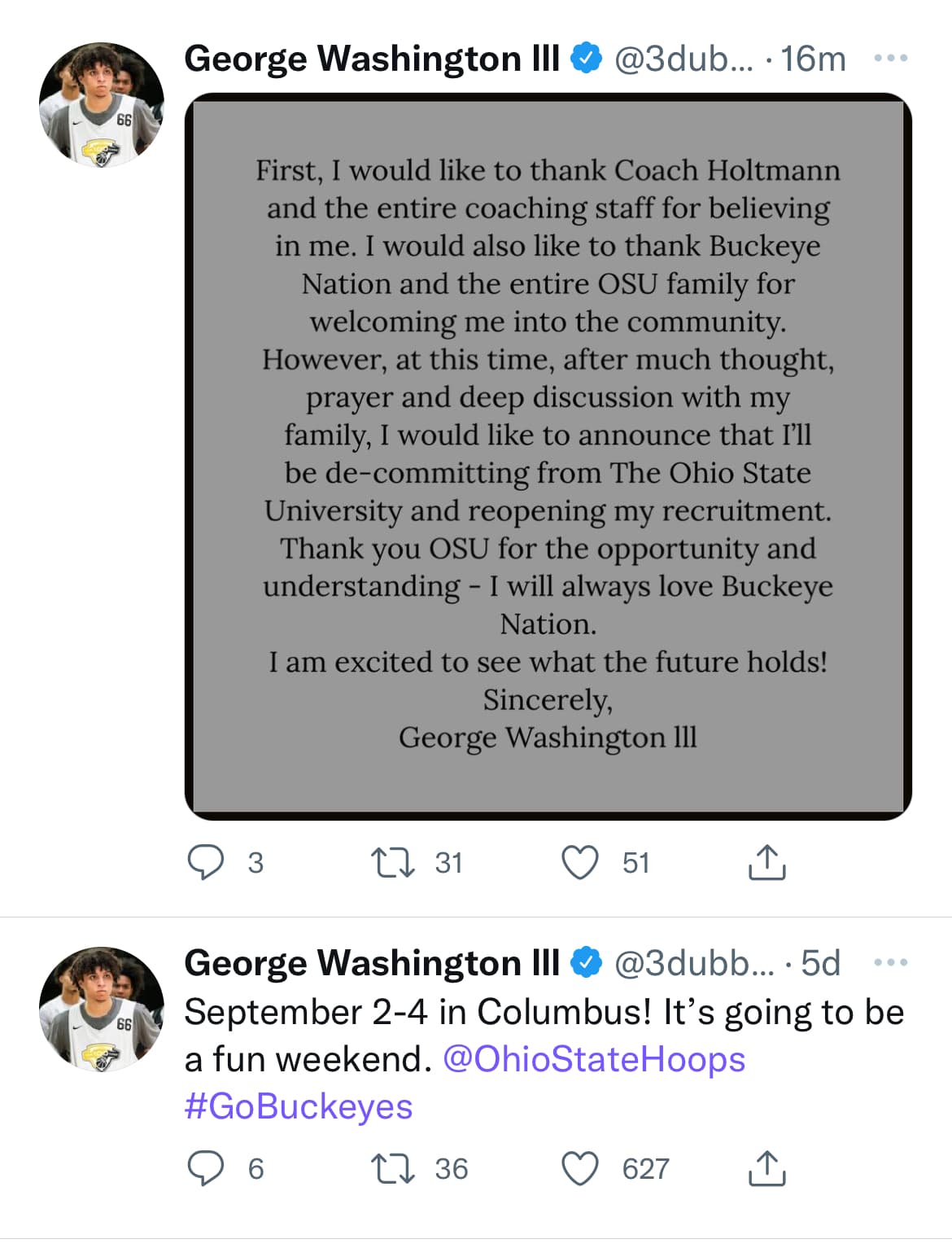The image size is (952, 1248).
Task: Share the Columbus weekend tweet
Action: [766, 1168]
